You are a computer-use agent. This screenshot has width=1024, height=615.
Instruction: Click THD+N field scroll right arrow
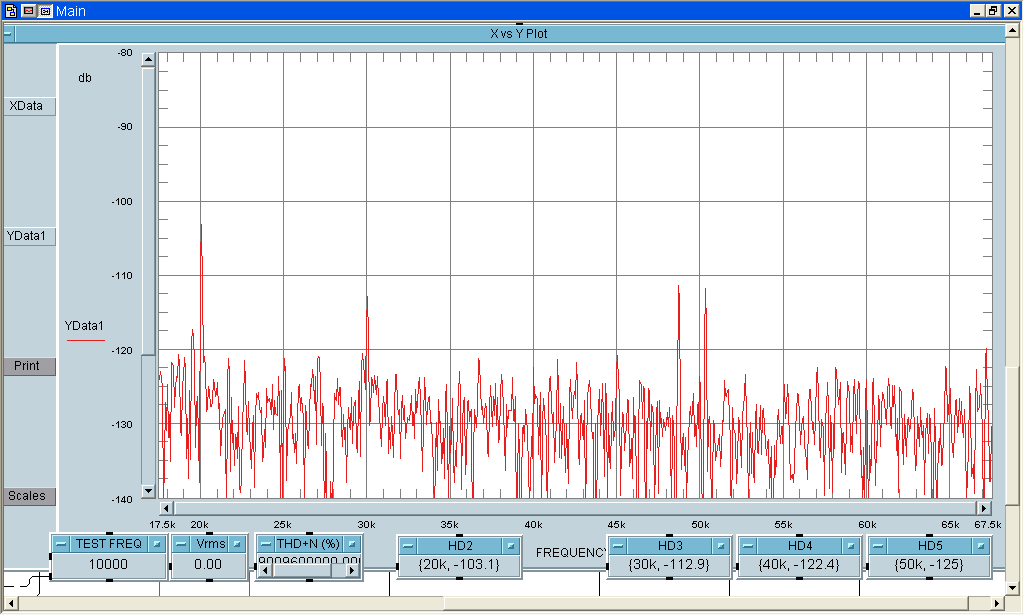point(351,571)
